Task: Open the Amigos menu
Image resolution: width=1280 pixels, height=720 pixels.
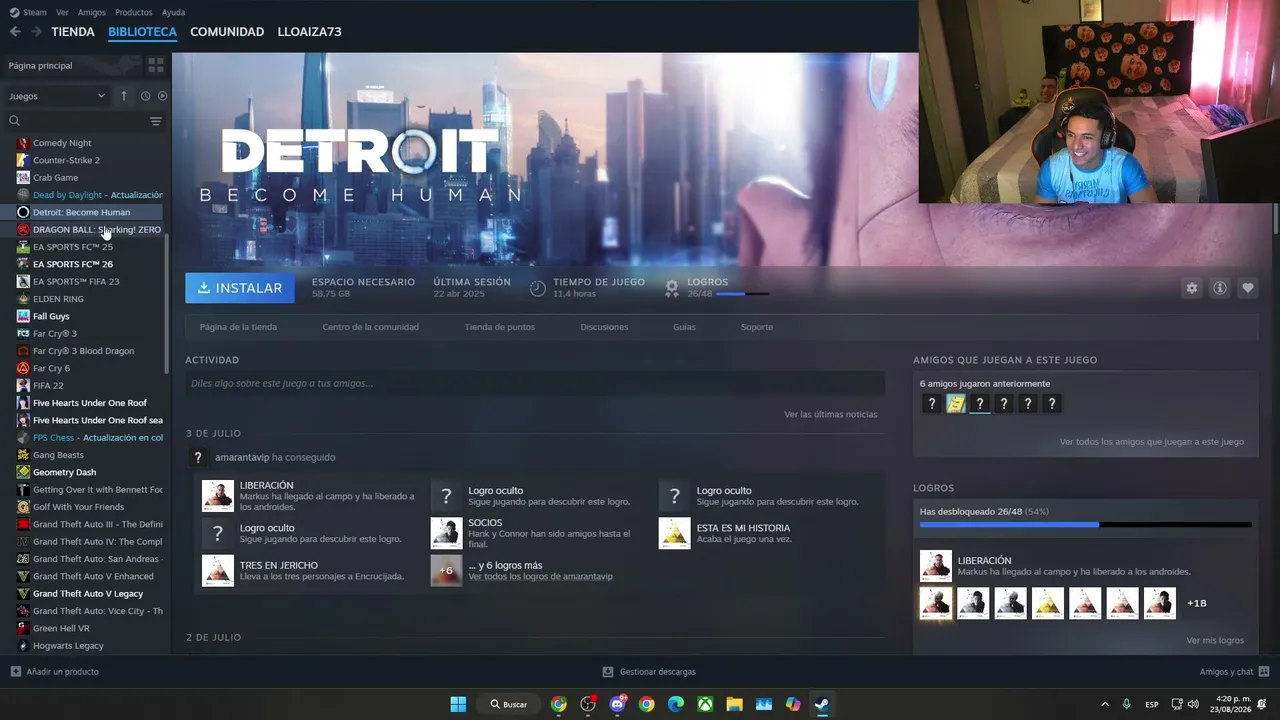Action: click(x=92, y=12)
